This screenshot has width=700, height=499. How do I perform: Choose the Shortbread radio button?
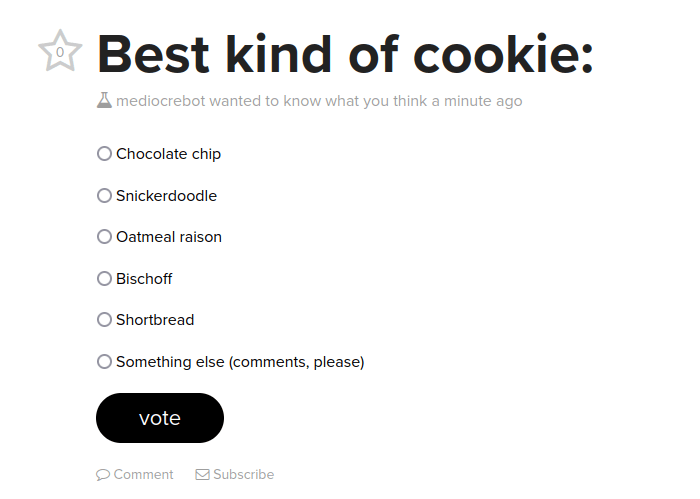tap(104, 320)
